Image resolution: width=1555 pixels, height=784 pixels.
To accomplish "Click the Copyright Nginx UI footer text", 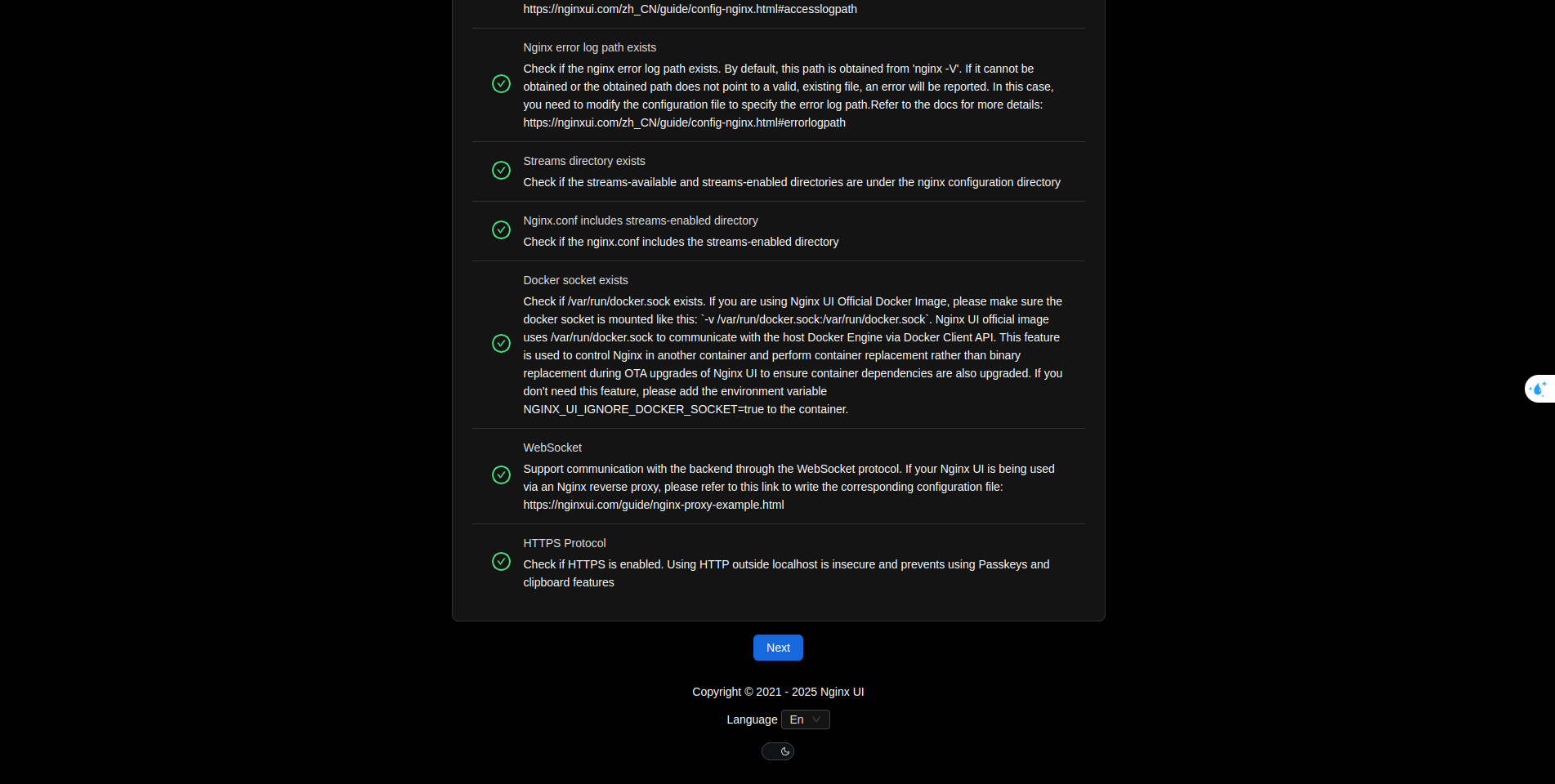I will 778,692.
